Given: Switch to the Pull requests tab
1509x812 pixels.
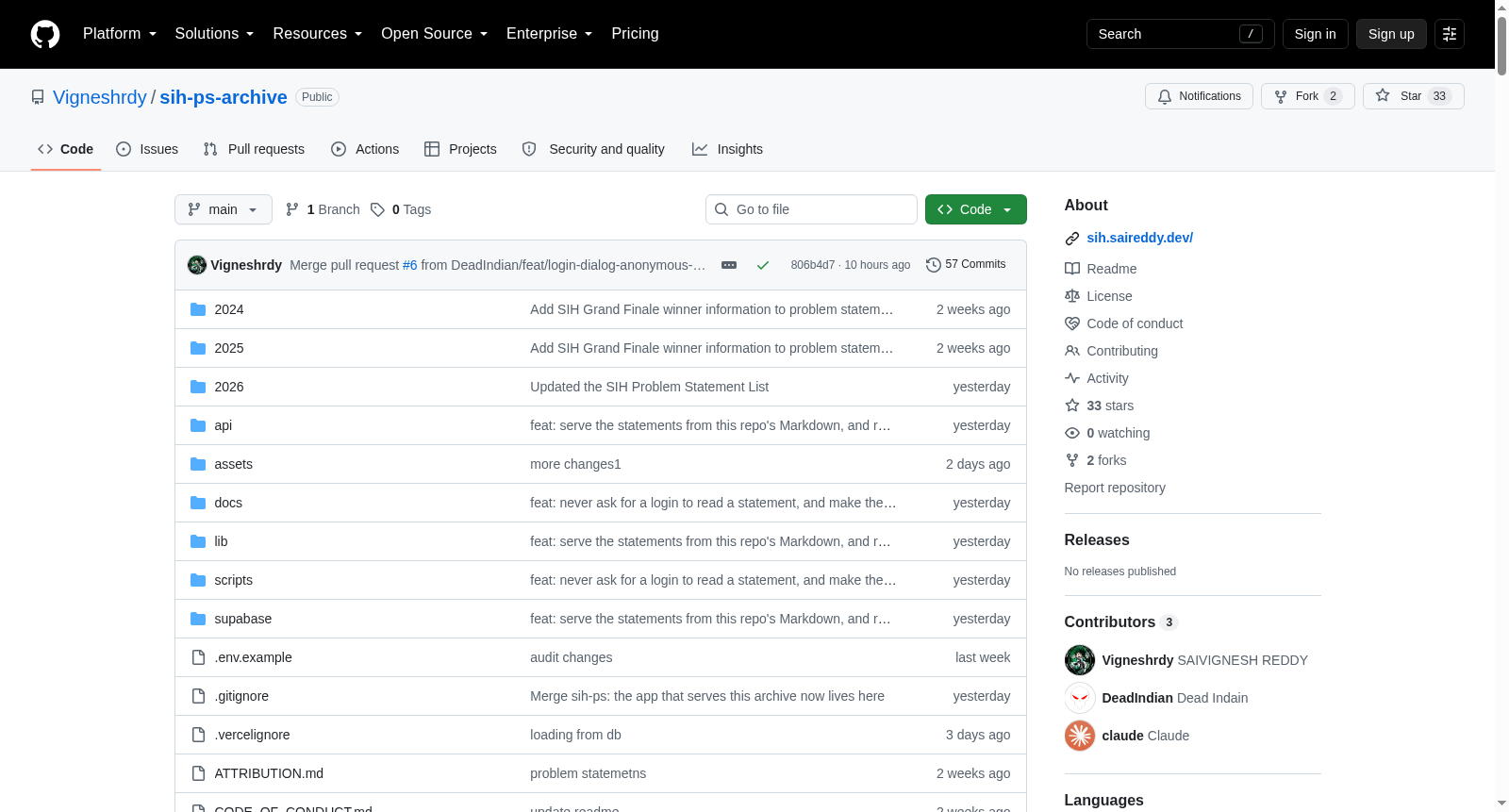Looking at the screenshot, I should (x=254, y=149).
